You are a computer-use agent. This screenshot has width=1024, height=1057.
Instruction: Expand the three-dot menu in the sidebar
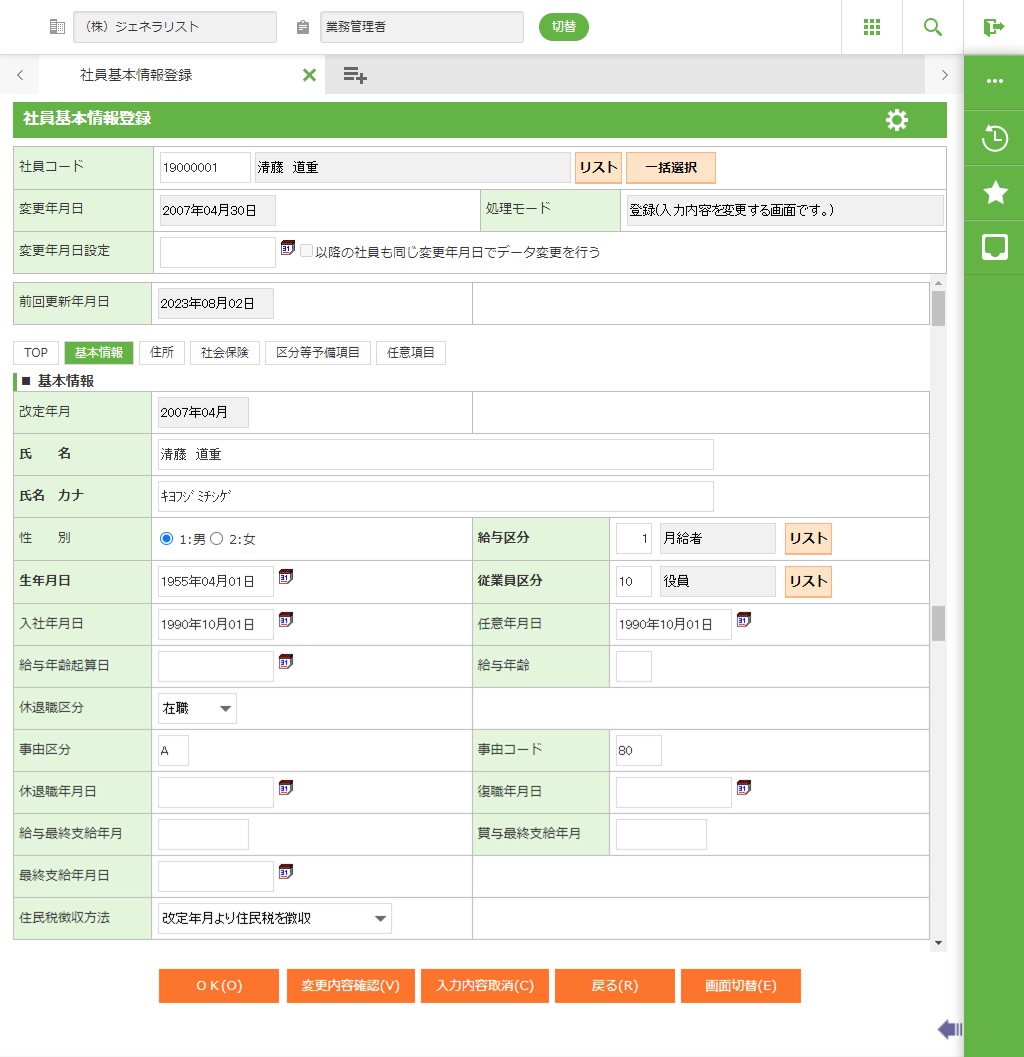(995, 81)
